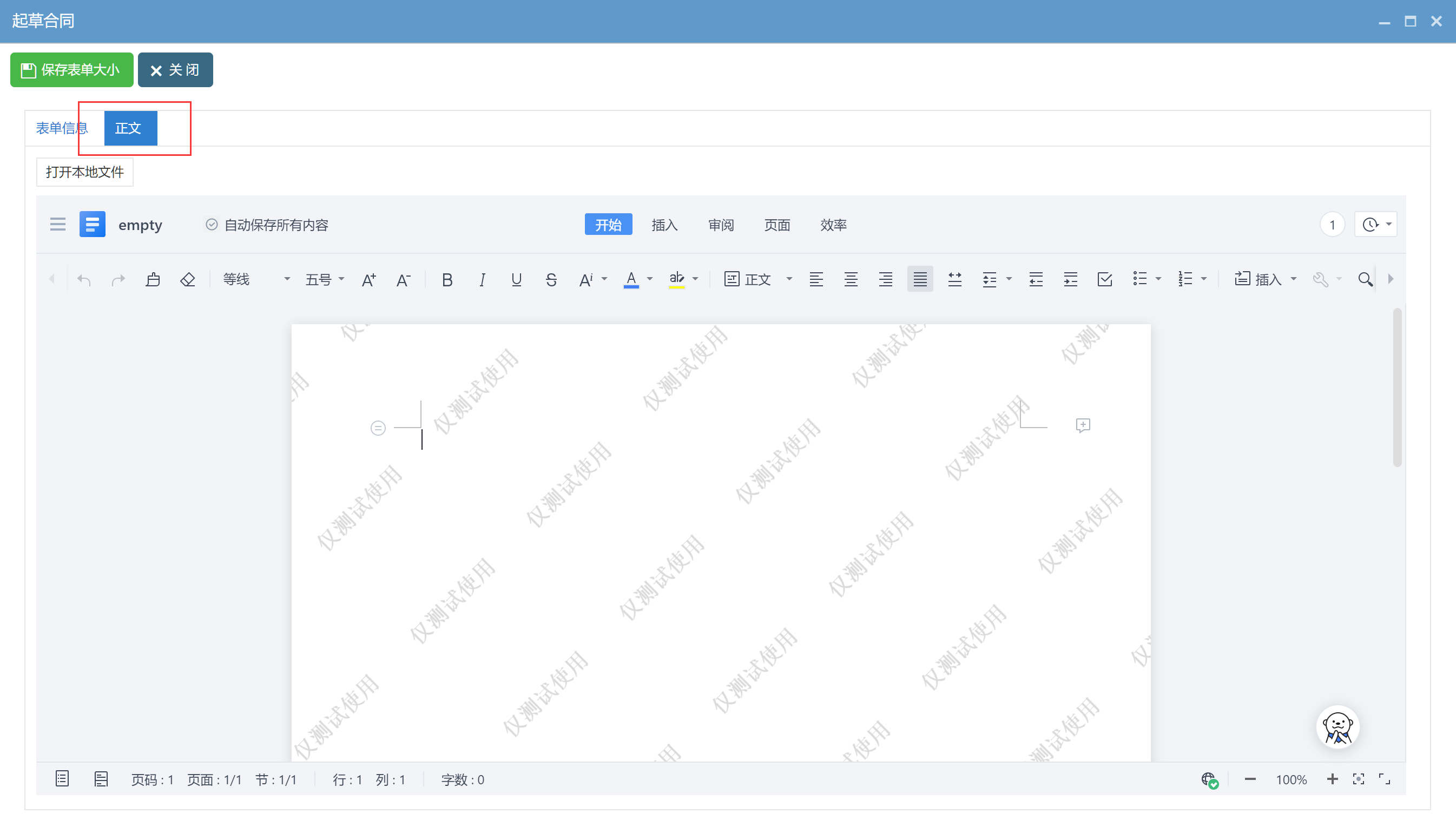The image size is (1456, 833).
Task: Apply distributed alignment icon
Action: [955, 279]
